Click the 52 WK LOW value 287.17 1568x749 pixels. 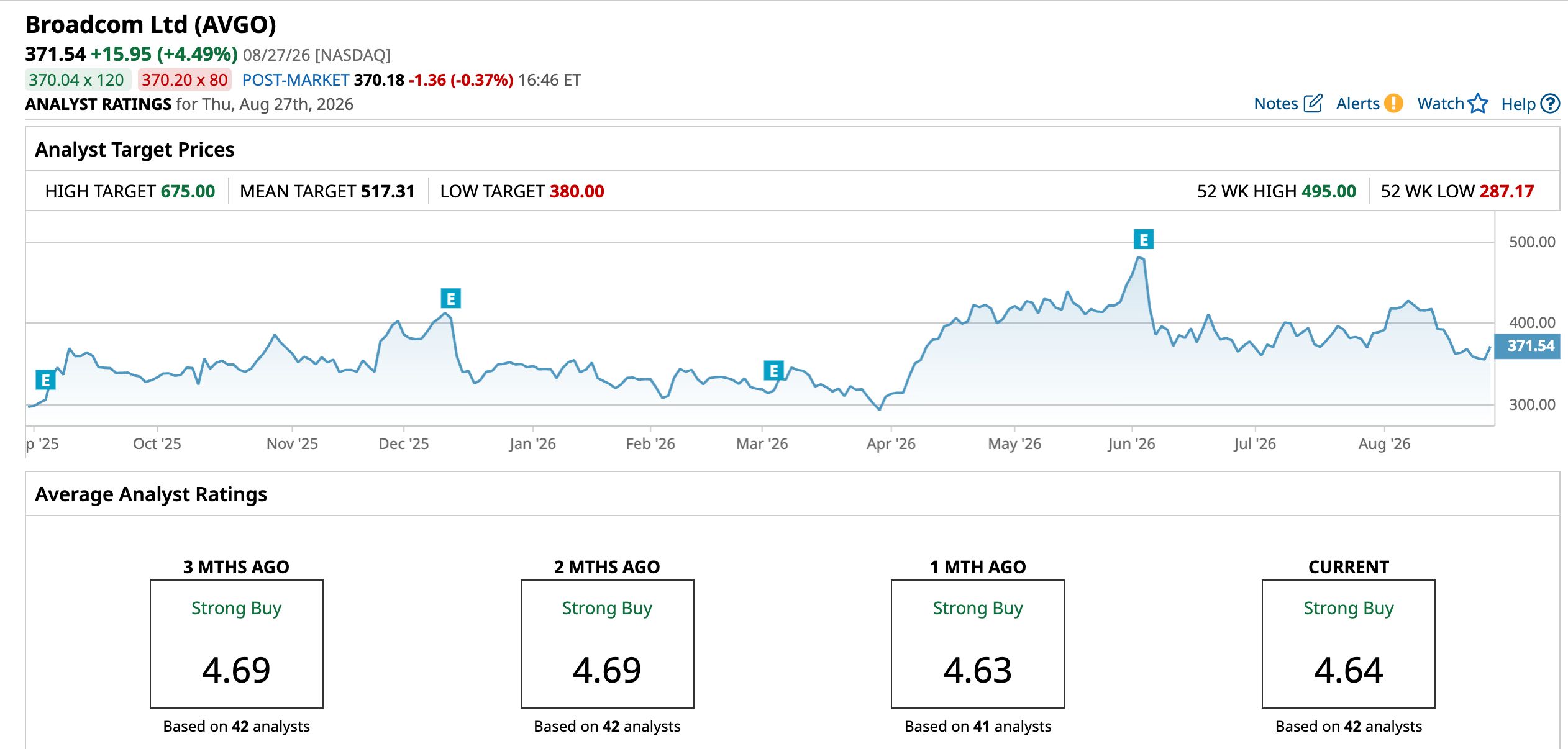1506,191
